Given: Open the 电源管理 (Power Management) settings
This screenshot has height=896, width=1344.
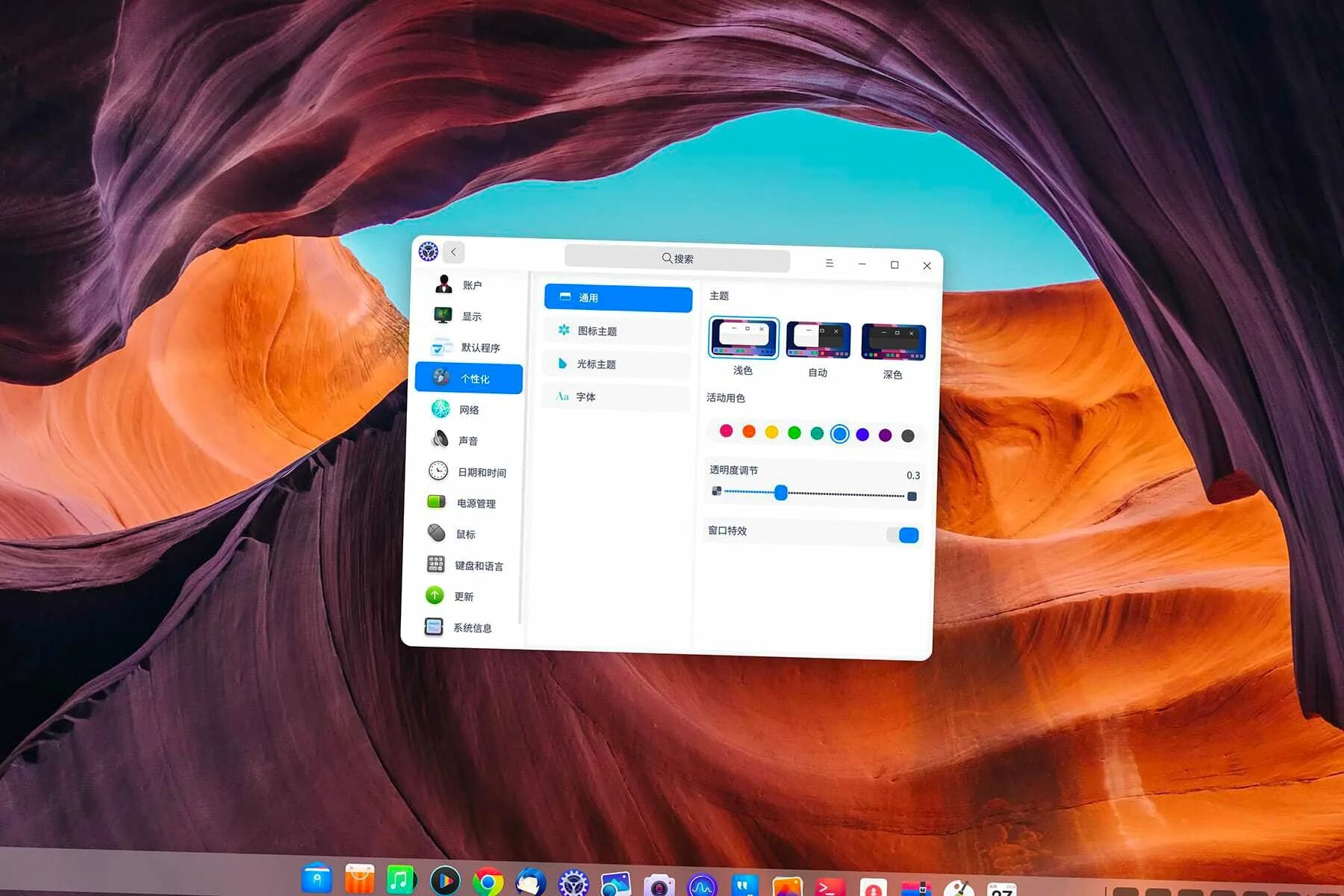Looking at the screenshot, I should [x=465, y=503].
